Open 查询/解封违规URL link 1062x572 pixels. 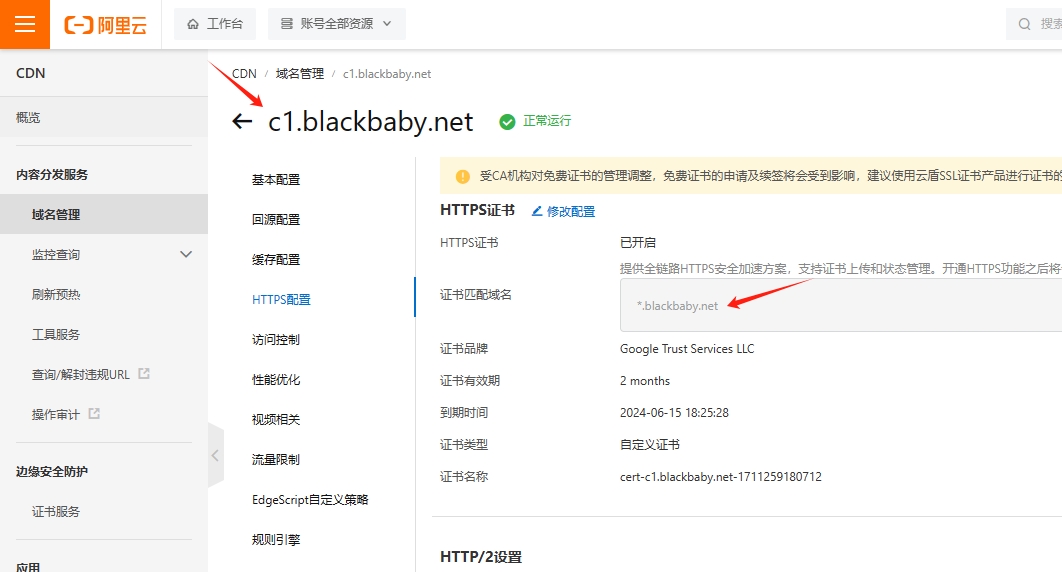point(81,374)
